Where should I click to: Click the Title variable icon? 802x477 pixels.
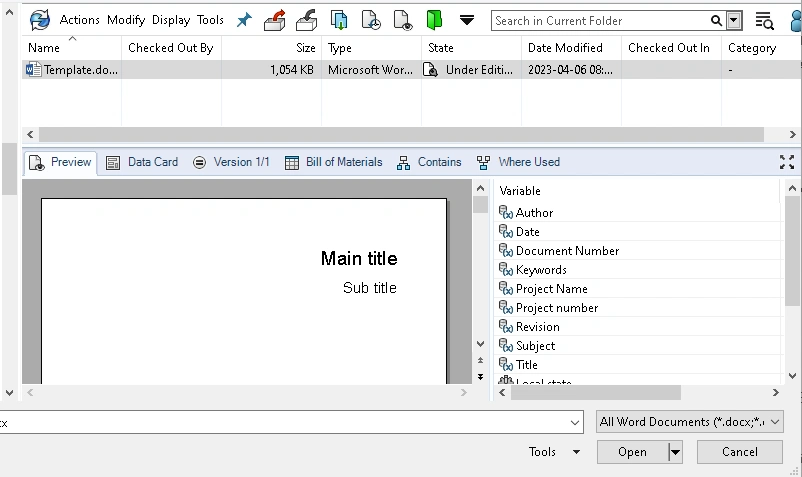coord(506,365)
